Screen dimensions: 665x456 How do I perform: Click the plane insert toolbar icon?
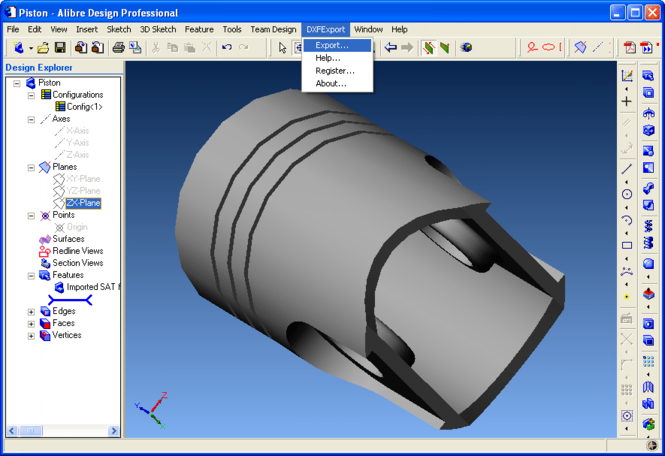(x=580, y=47)
